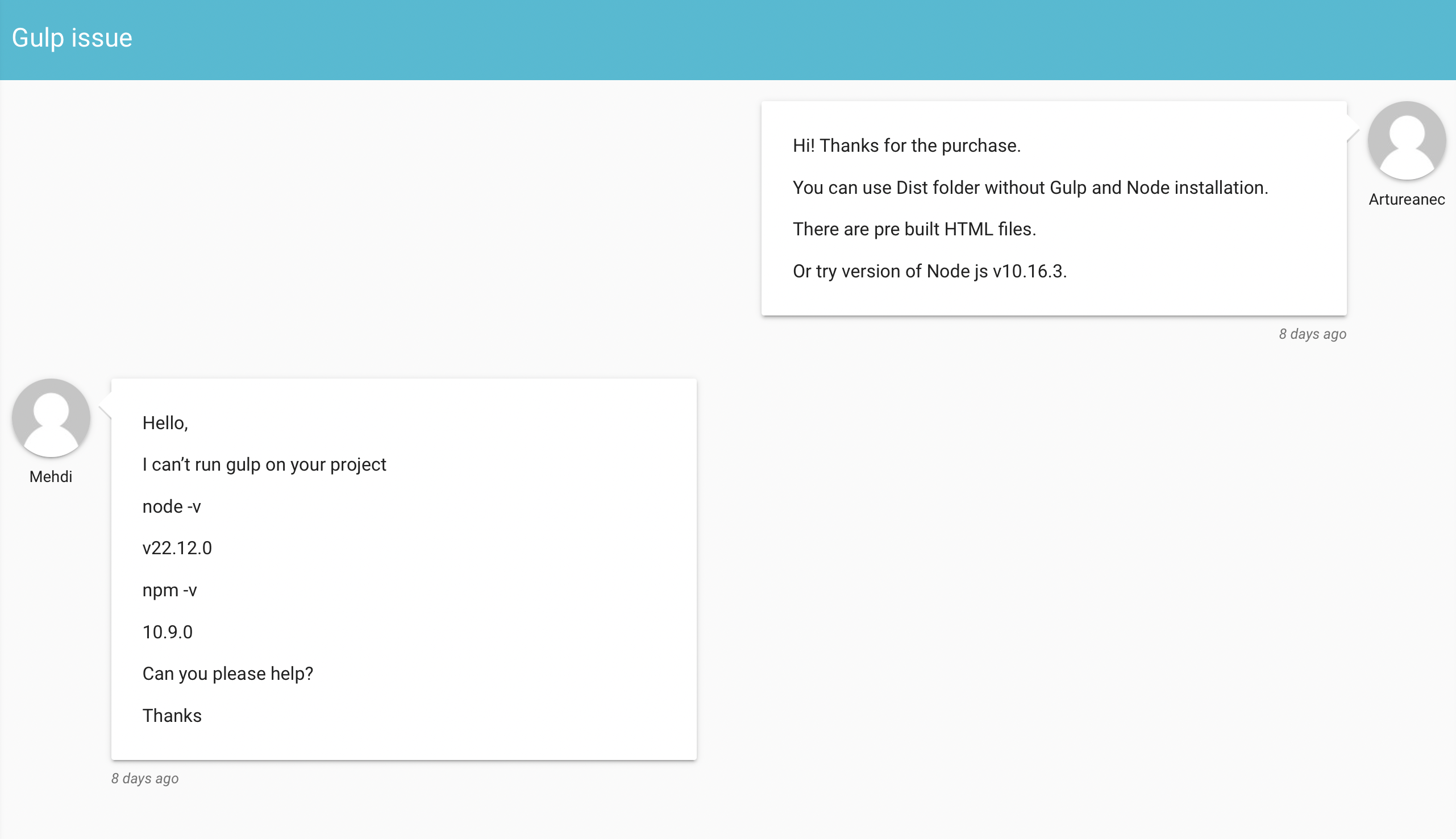Click the Node js v10.16.3 line
1456x839 pixels.
pyautogui.click(x=930, y=271)
